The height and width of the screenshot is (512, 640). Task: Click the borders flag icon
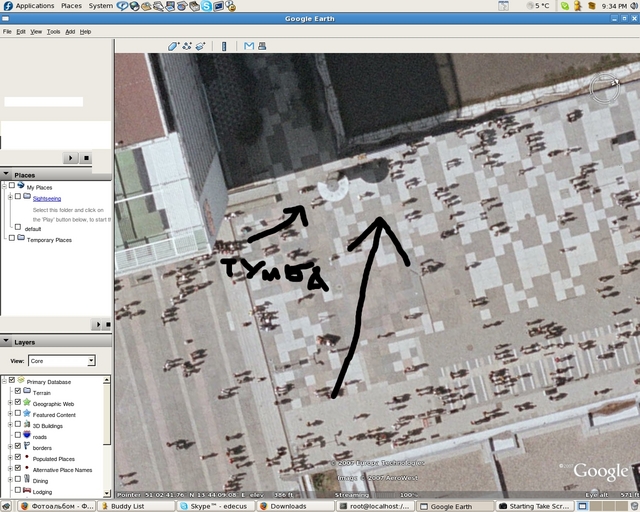(x=27, y=446)
